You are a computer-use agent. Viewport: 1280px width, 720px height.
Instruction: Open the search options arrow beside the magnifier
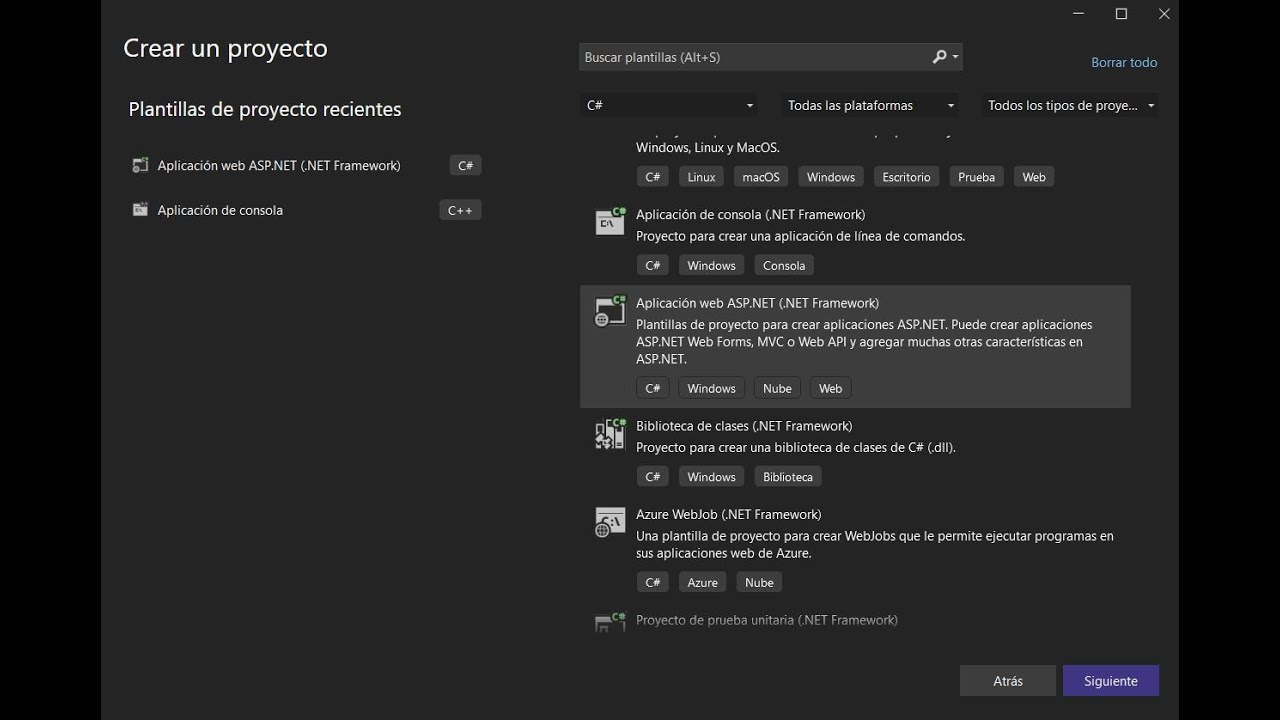(x=956, y=57)
